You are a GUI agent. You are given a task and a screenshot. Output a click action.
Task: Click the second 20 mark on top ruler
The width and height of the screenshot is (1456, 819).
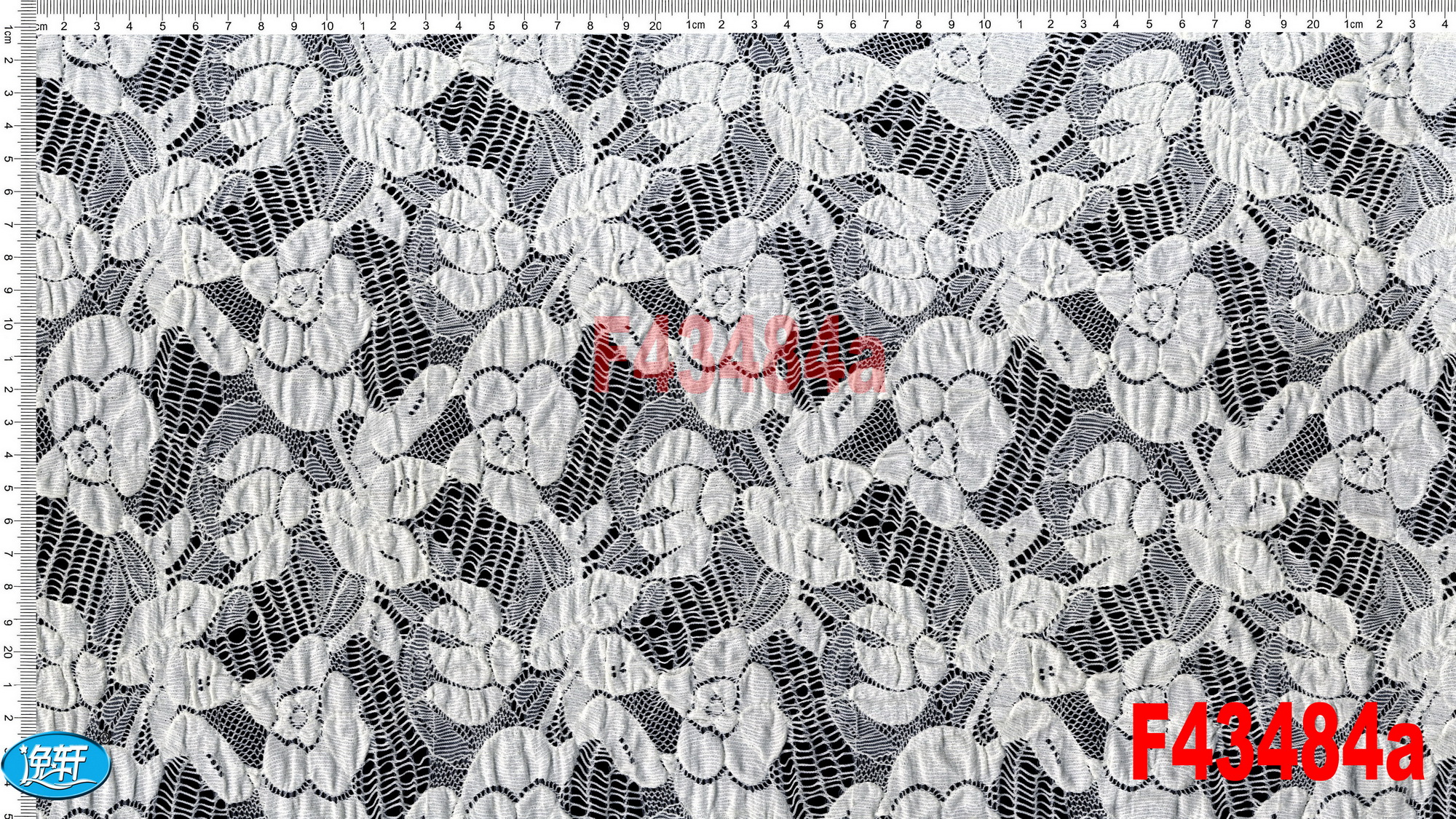coord(1313,24)
